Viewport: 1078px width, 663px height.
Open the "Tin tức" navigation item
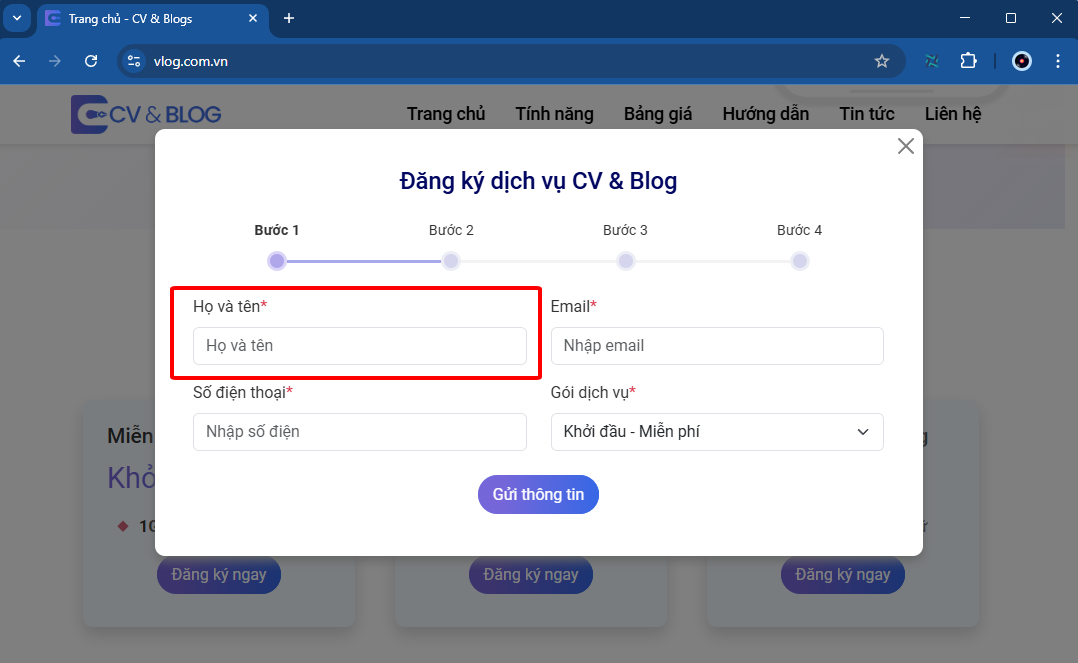[x=866, y=113]
